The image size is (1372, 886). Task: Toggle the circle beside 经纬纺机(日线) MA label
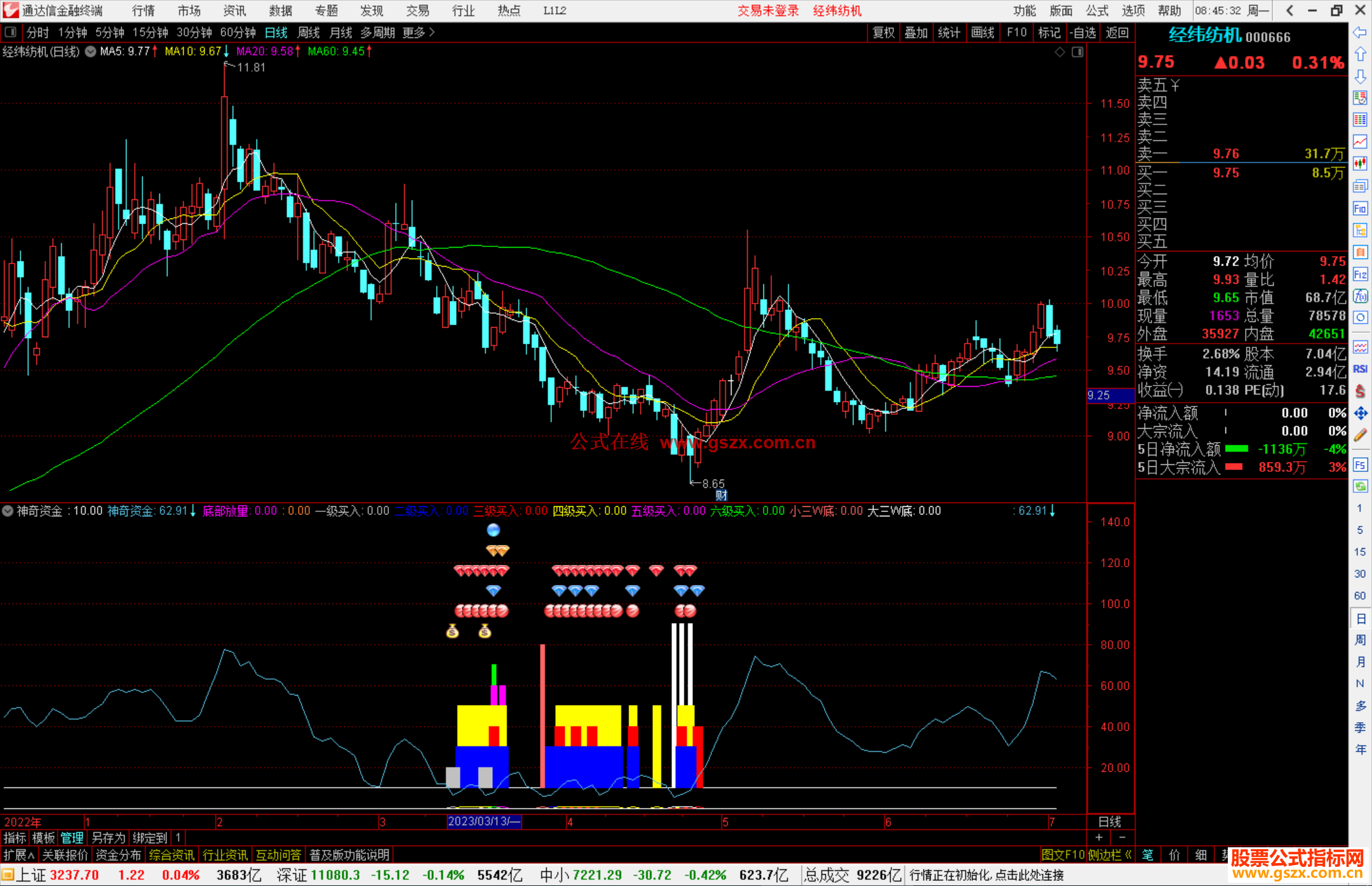pos(90,51)
